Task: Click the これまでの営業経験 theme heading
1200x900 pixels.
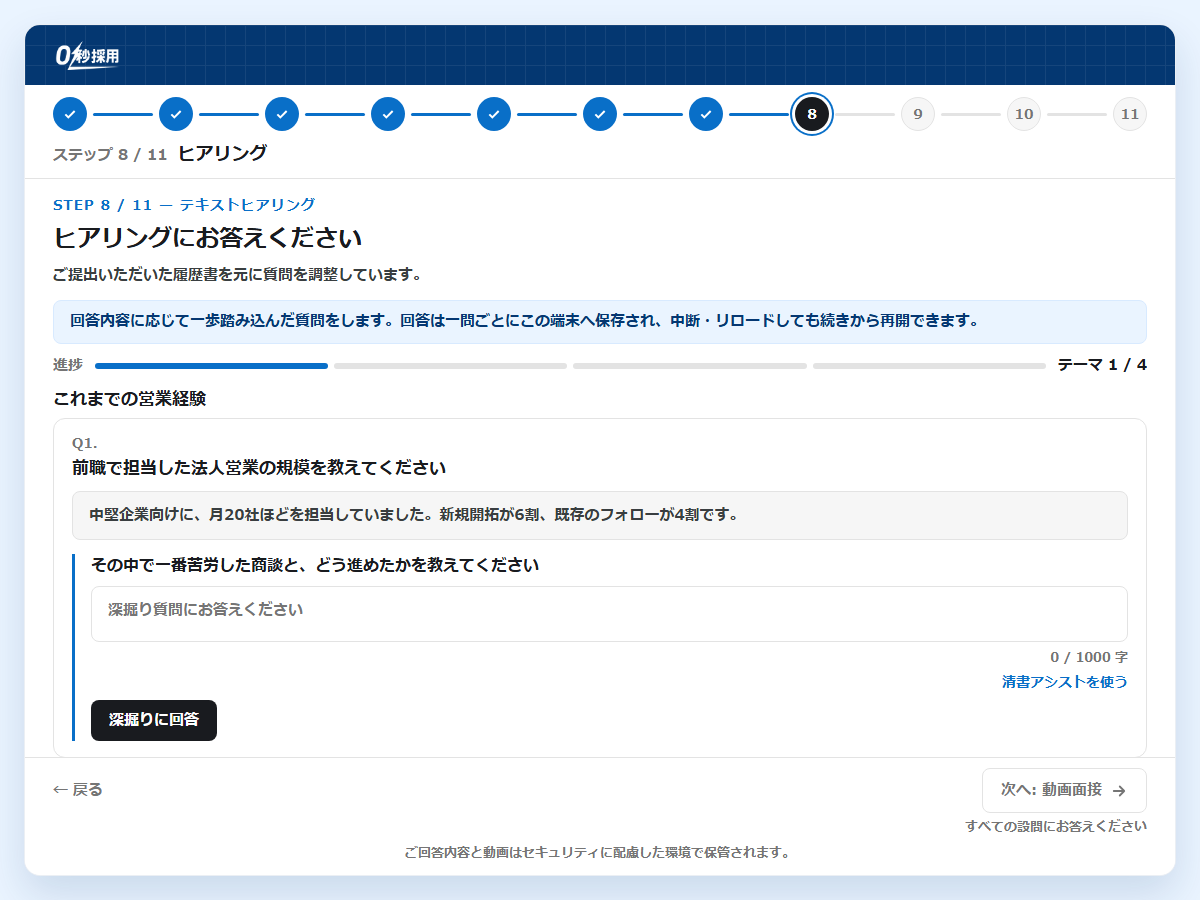Action: (129, 398)
